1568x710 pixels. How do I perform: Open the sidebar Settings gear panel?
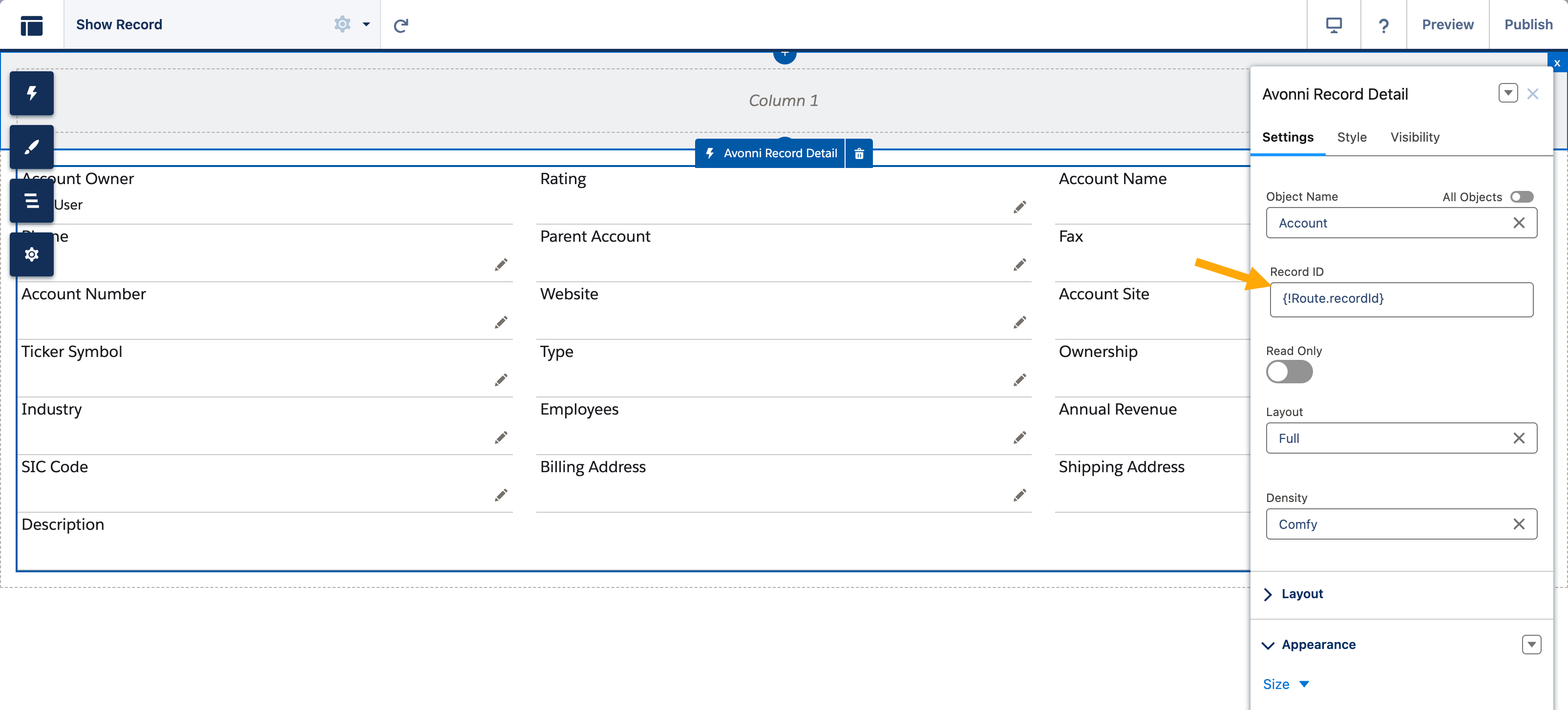point(32,254)
